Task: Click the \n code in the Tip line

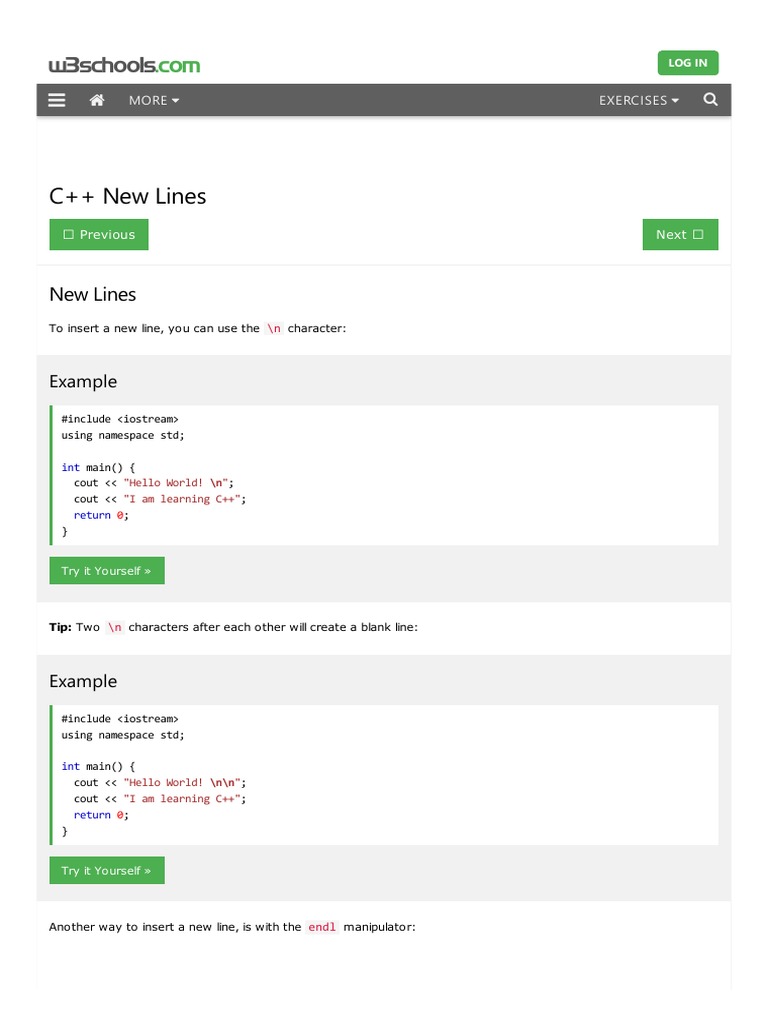Action: click(115, 627)
